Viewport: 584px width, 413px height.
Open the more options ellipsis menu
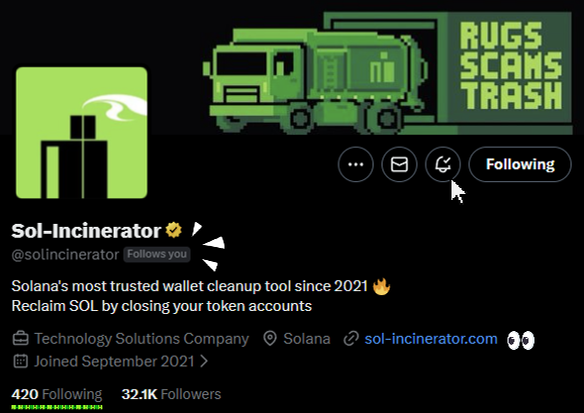click(355, 164)
